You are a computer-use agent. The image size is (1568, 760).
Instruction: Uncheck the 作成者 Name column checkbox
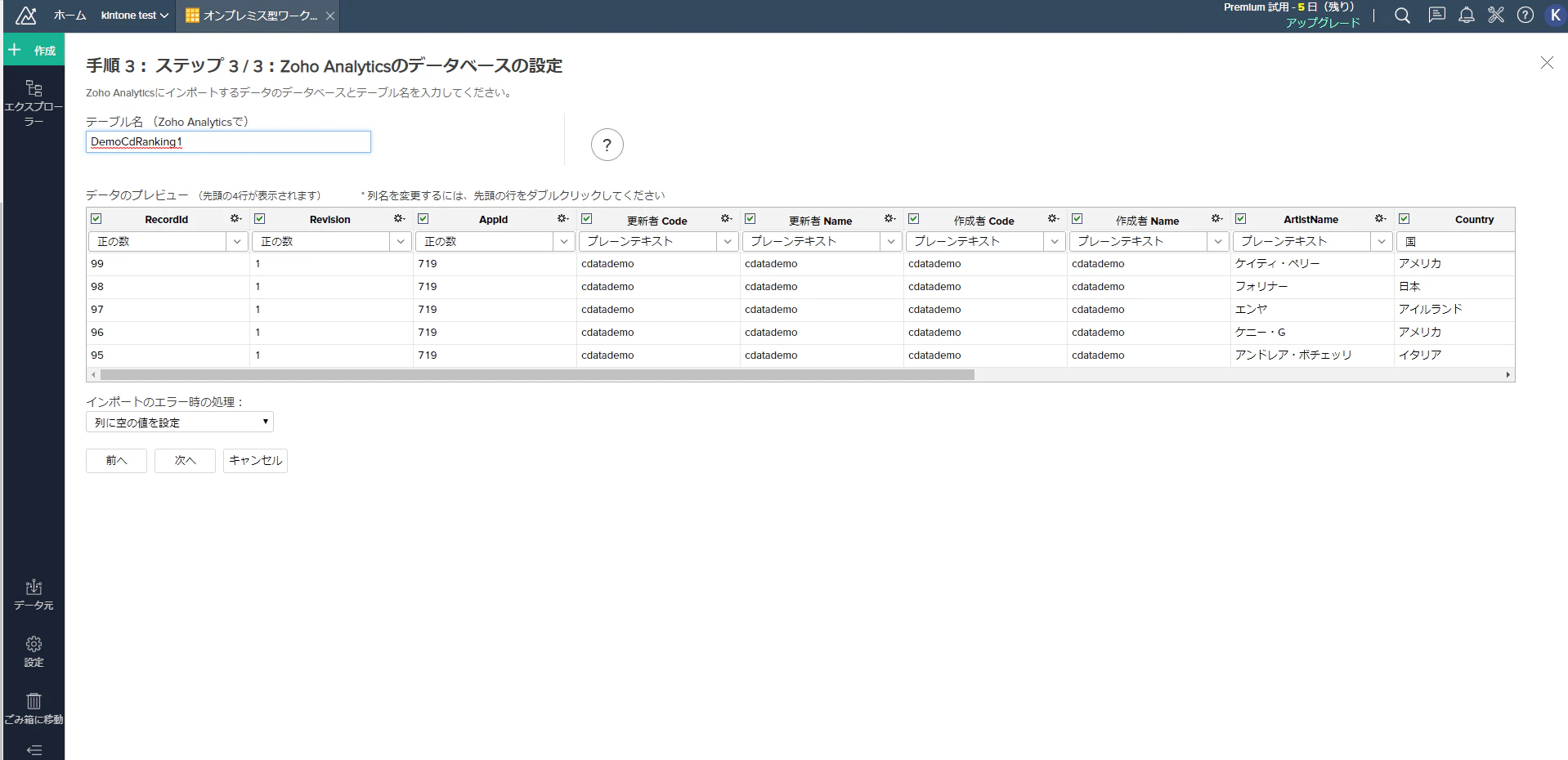[1077, 219]
